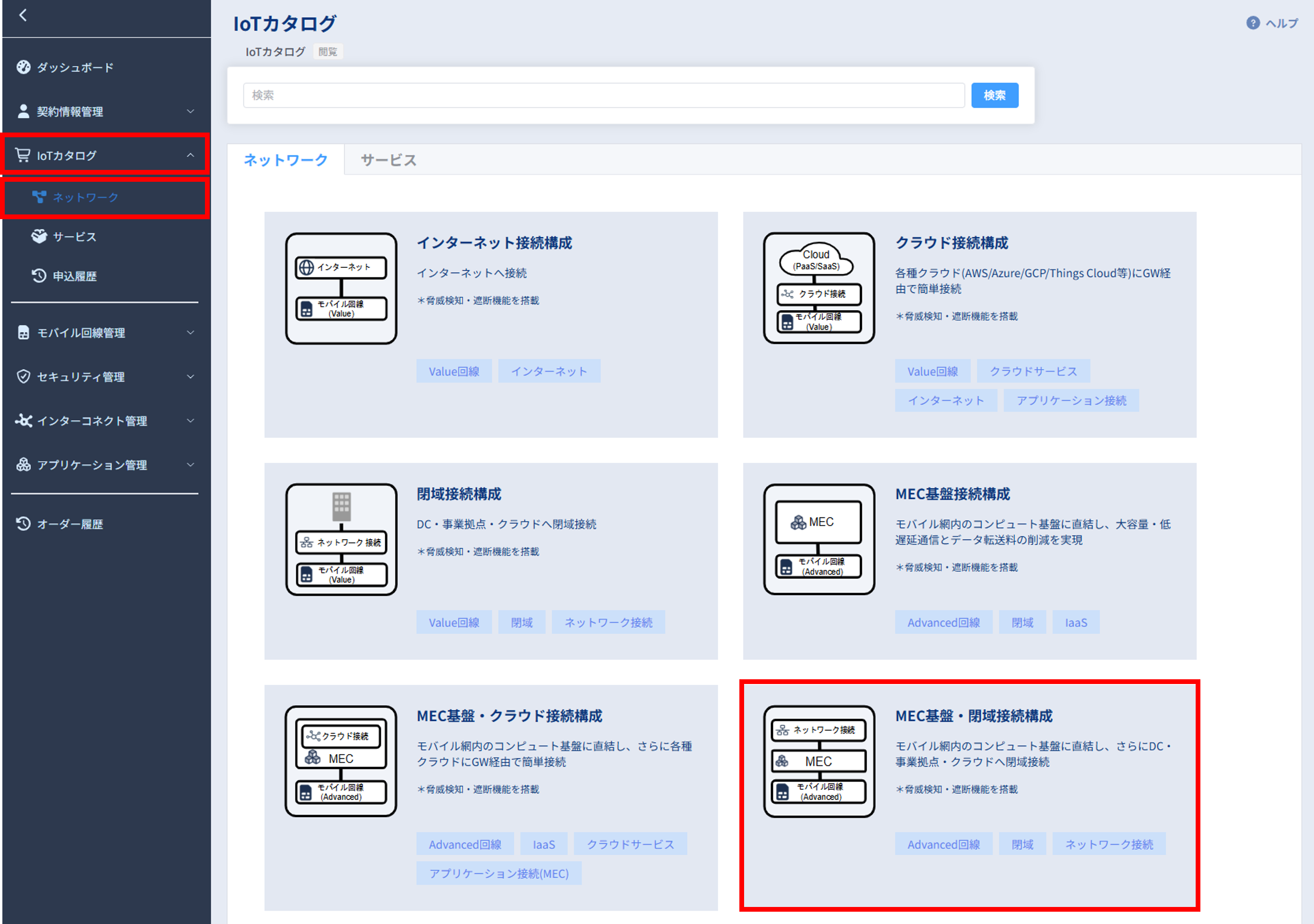Click the help question mark icon
This screenshot has width=1314, height=924.
click(1253, 23)
